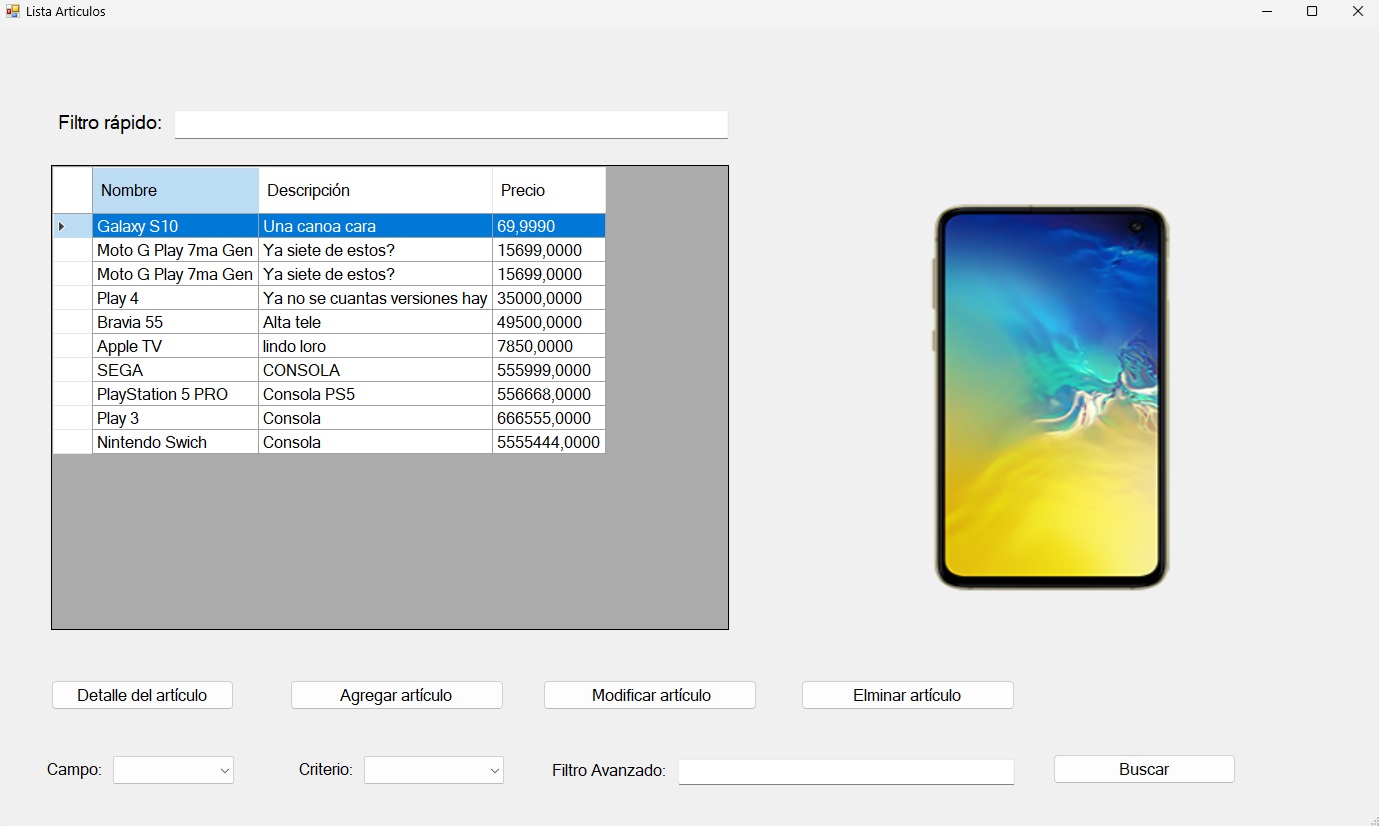The width and height of the screenshot is (1379, 826).
Task: Click the Precio column header
Action: [x=548, y=190]
